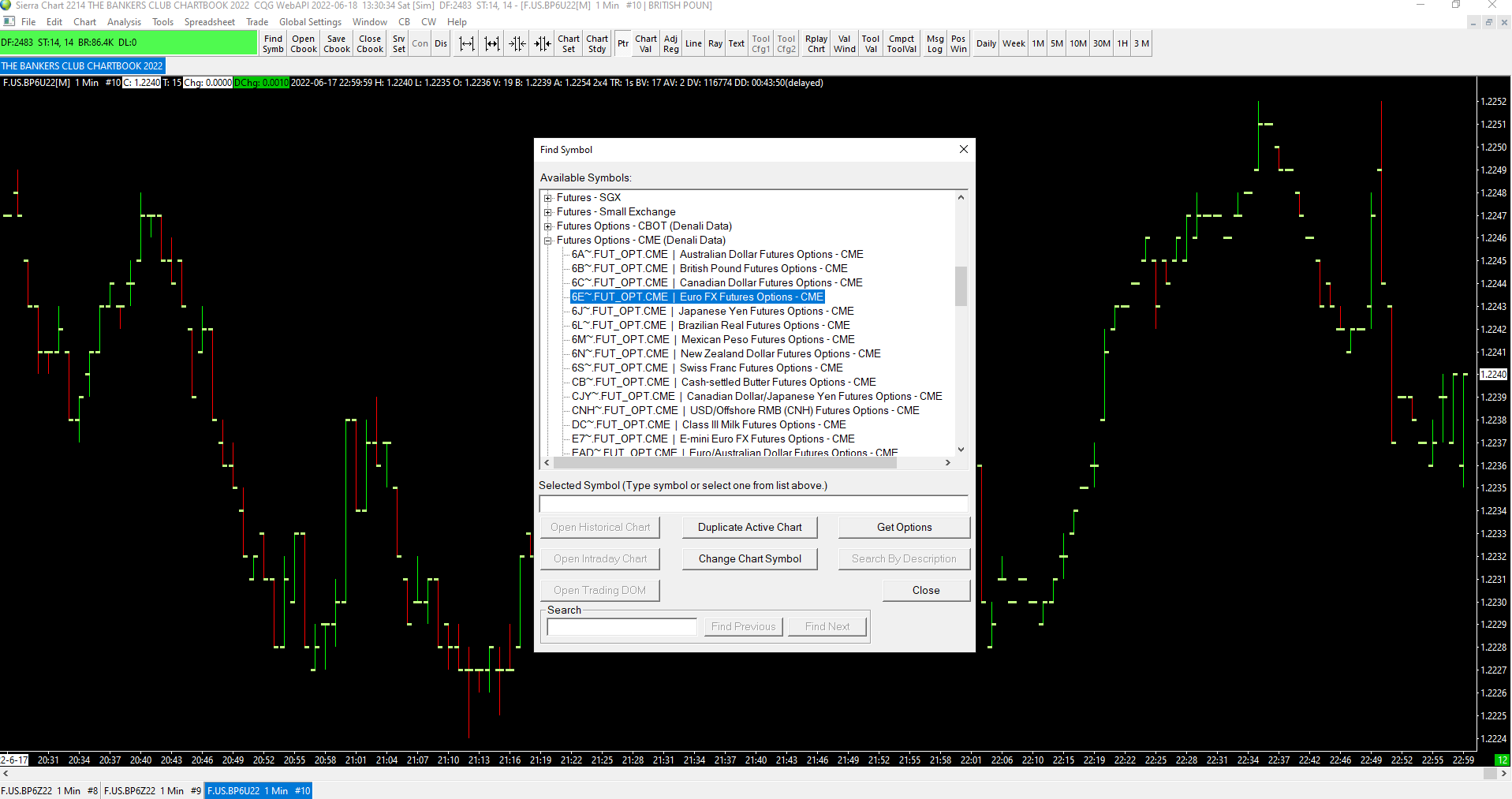Select Swiss Franc Futures Options - CME
Image resolution: width=1512 pixels, height=799 pixels.
pyautogui.click(x=707, y=368)
